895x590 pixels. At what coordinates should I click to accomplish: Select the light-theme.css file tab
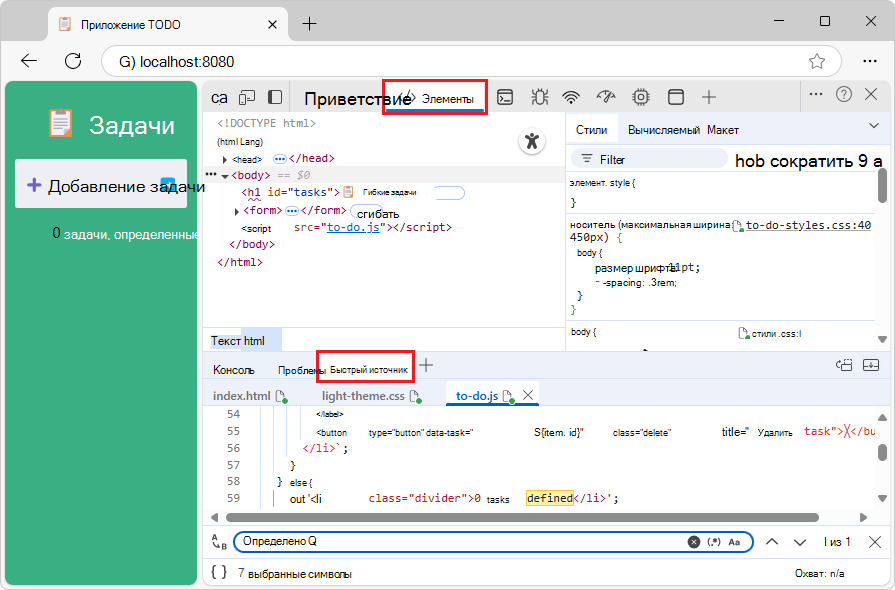pyautogui.click(x=363, y=396)
